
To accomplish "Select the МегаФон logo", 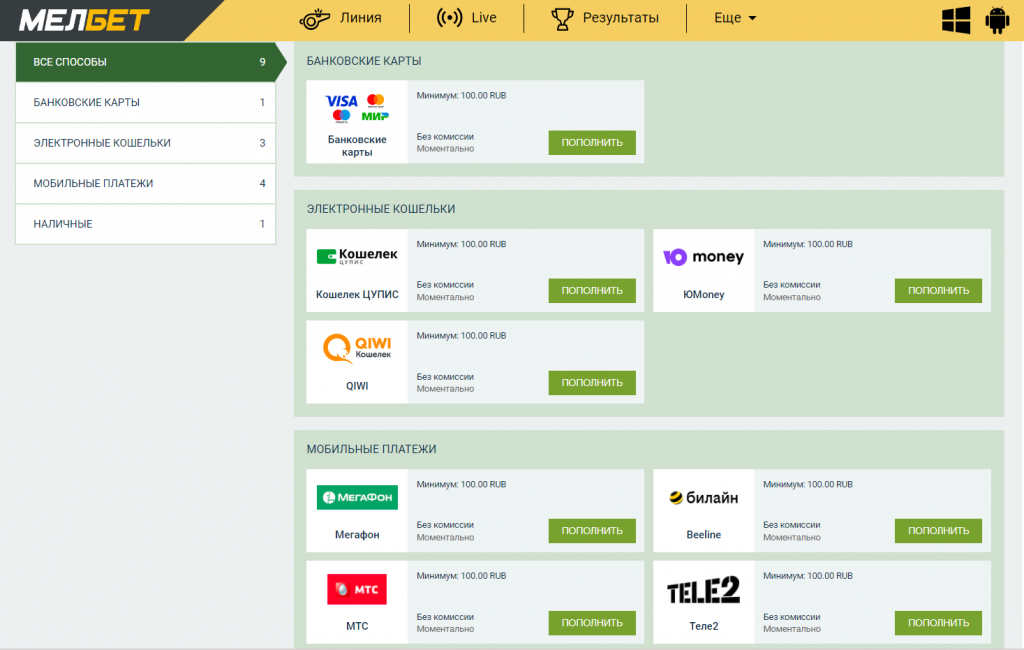I will tap(357, 497).
